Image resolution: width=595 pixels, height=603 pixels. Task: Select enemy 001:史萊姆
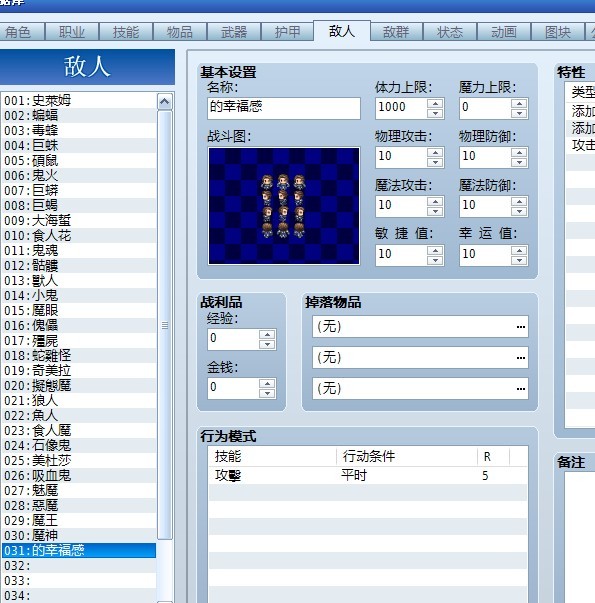point(79,101)
